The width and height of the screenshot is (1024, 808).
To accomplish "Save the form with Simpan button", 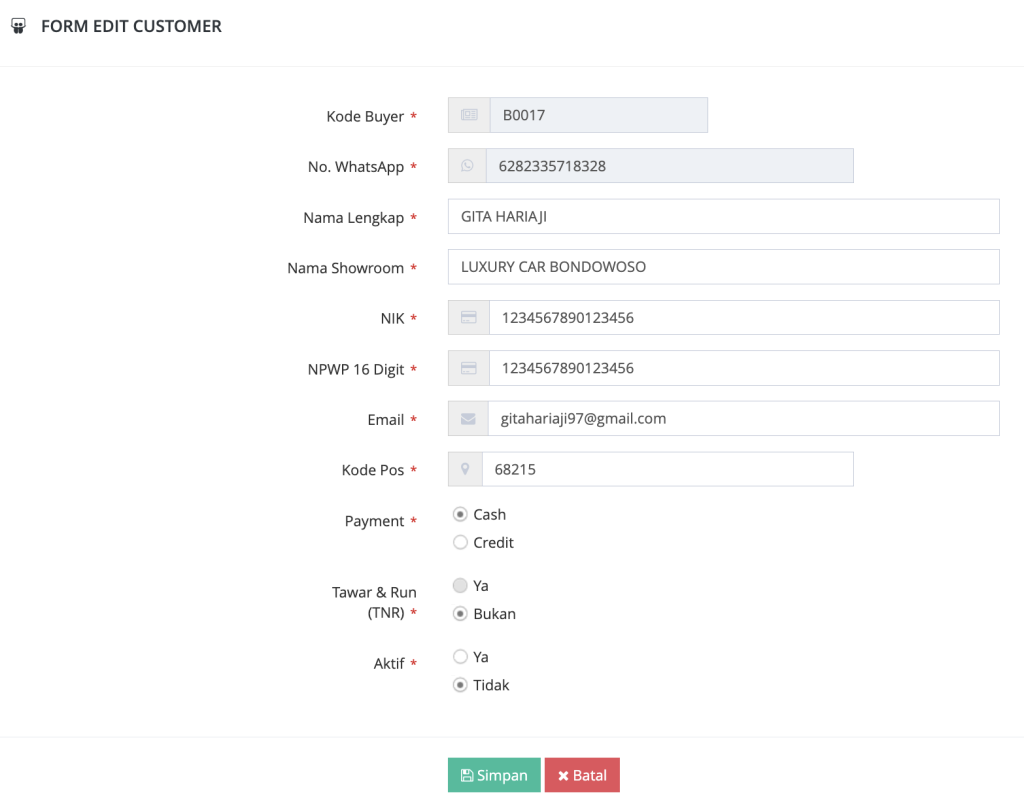I will [494, 776].
